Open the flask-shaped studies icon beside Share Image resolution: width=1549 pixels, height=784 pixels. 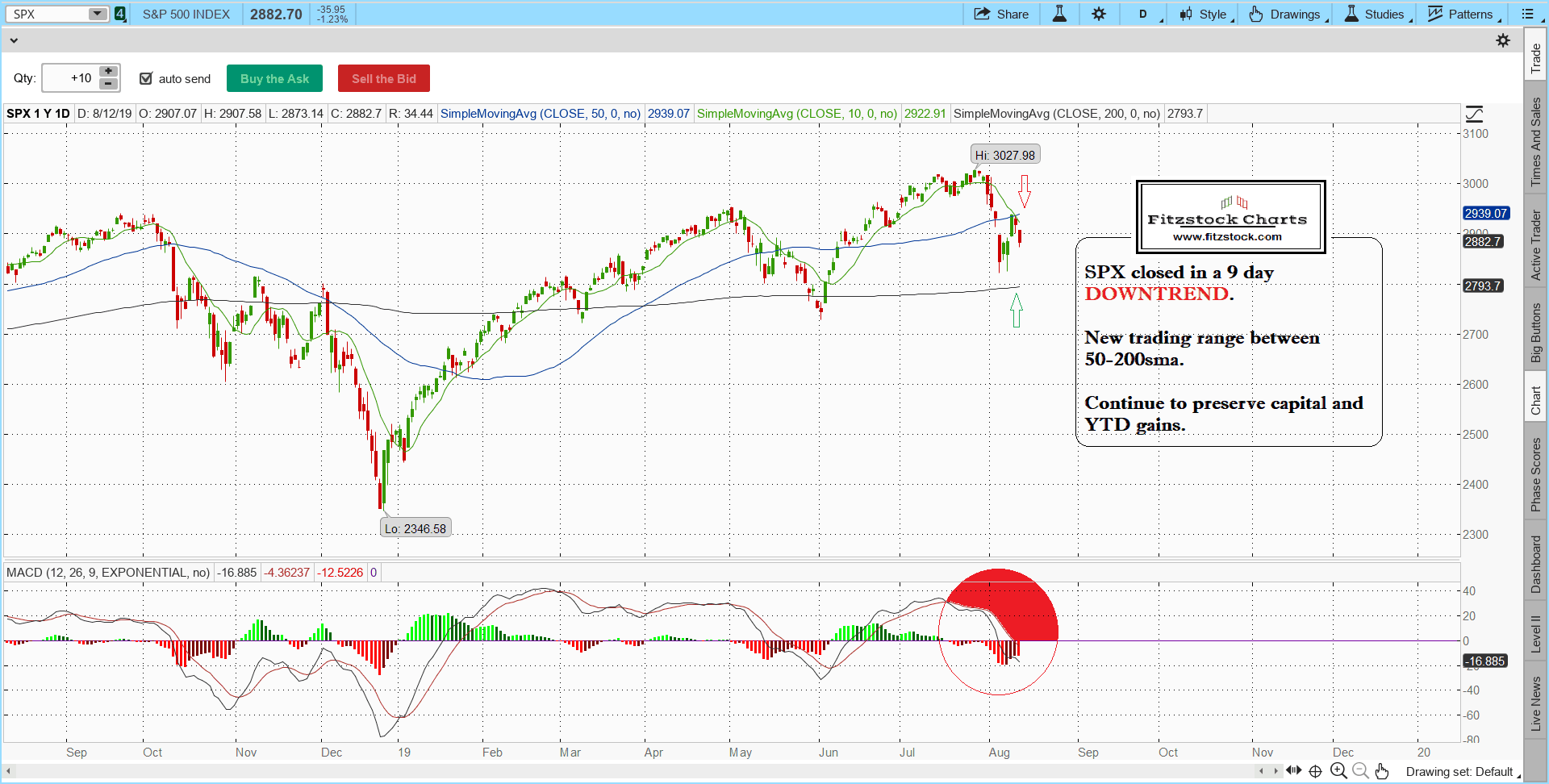click(1059, 14)
